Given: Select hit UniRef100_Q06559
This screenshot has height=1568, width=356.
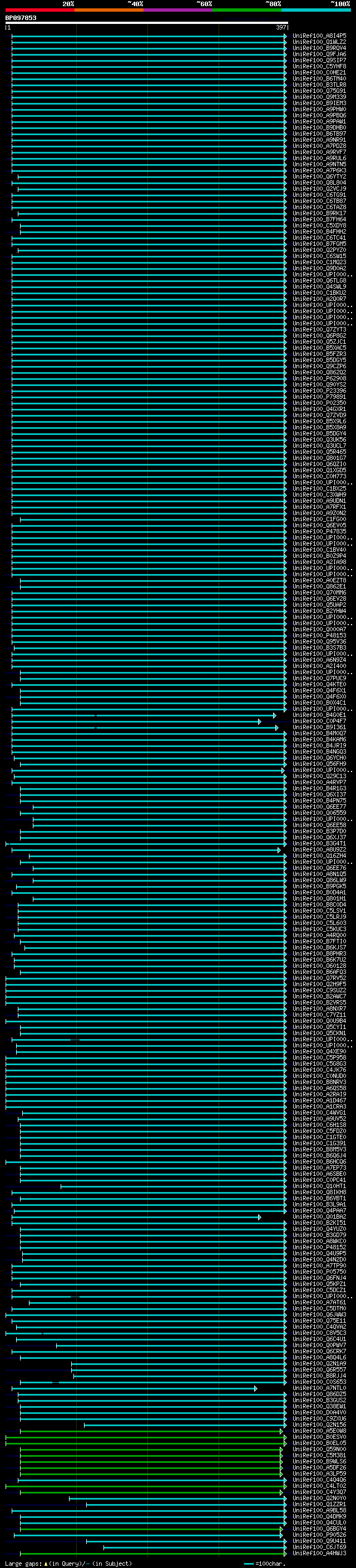Looking at the screenshot, I should coord(319,813).
